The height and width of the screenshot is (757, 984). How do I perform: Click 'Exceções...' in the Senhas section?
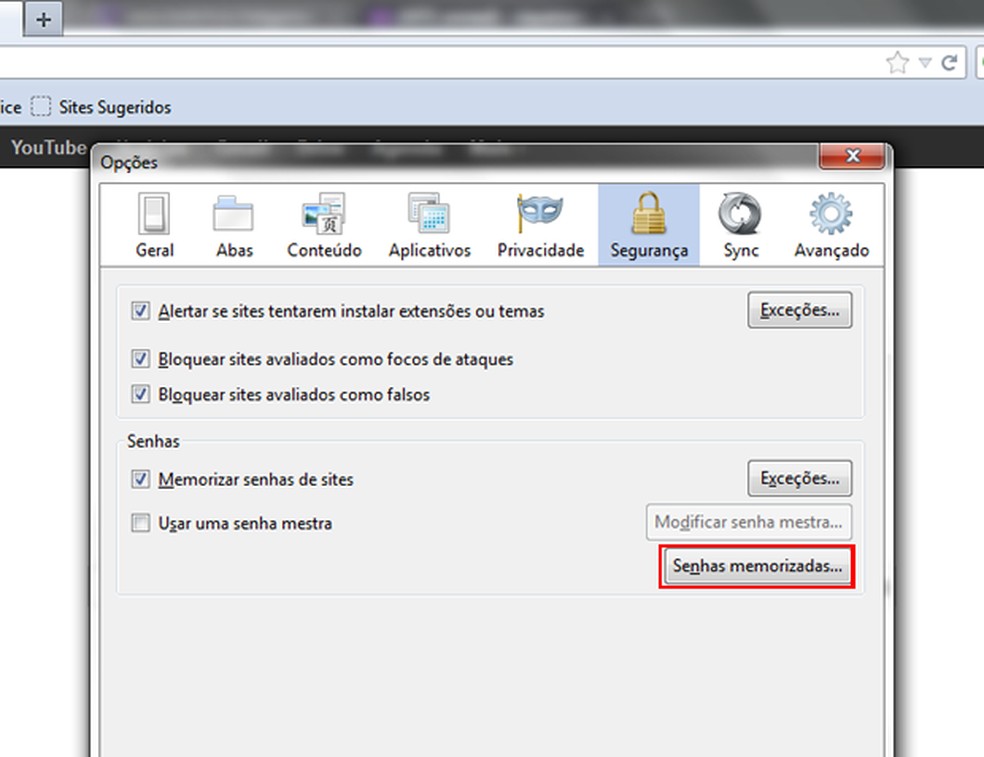(799, 479)
